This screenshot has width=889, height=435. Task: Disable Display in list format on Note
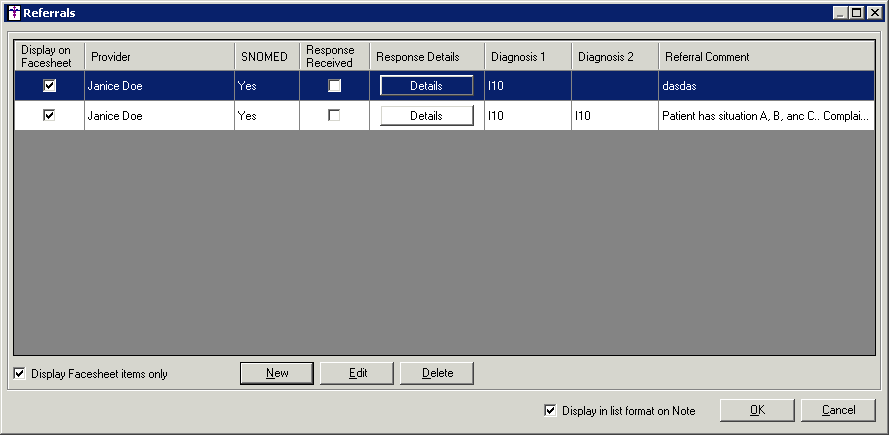click(550, 410)
